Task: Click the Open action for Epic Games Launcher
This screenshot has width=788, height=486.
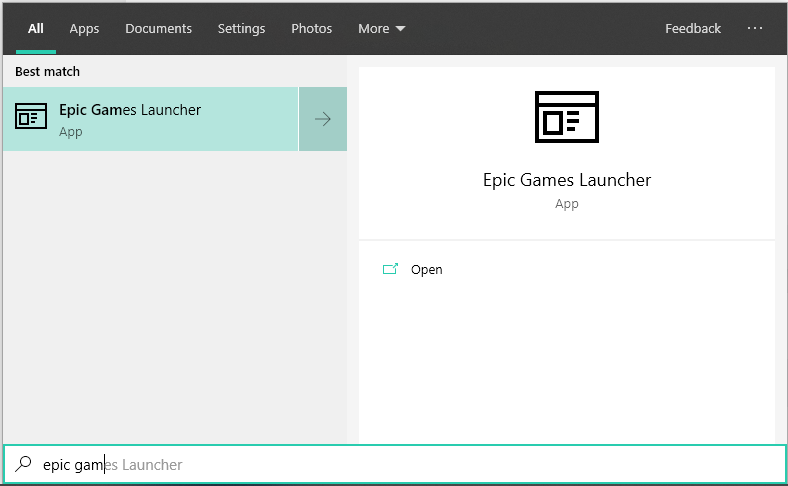Action: pyautogui.click(x=427, y=269)
